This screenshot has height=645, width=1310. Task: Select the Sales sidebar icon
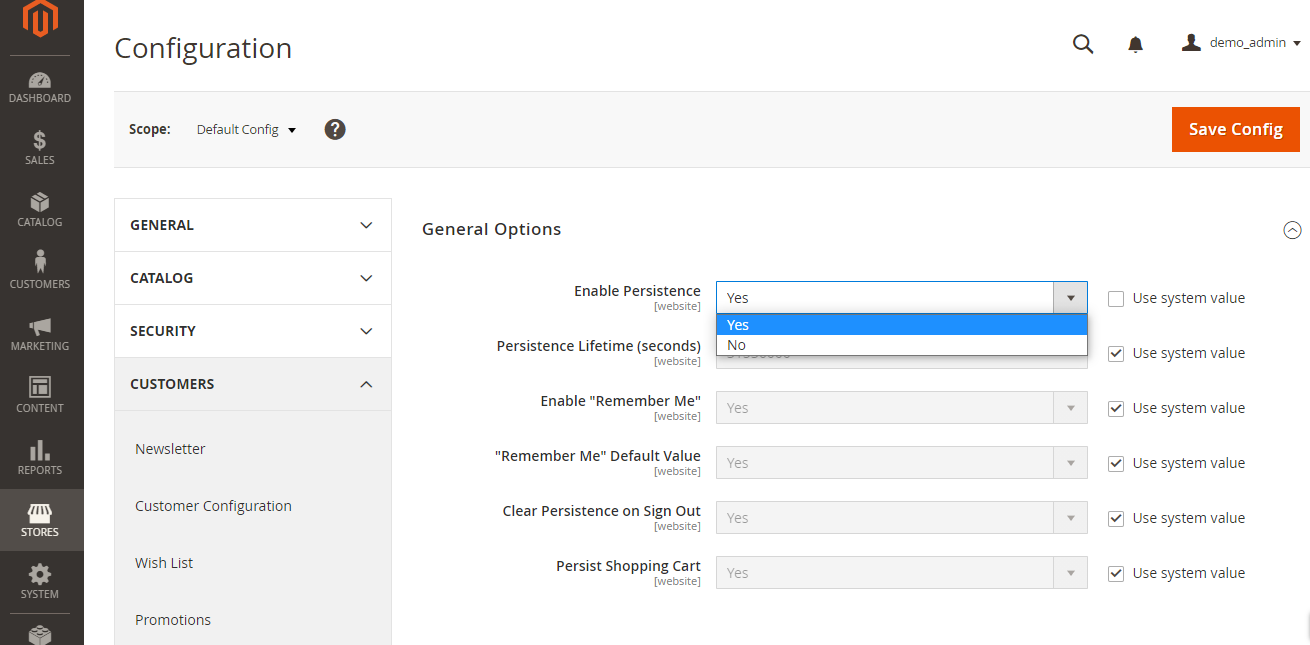(40, 147)
